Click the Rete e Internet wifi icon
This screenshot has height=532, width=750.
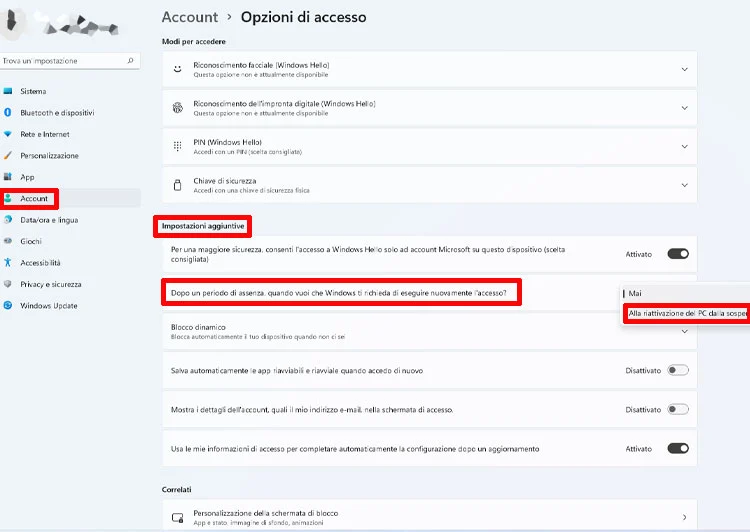tap(8, 134)
